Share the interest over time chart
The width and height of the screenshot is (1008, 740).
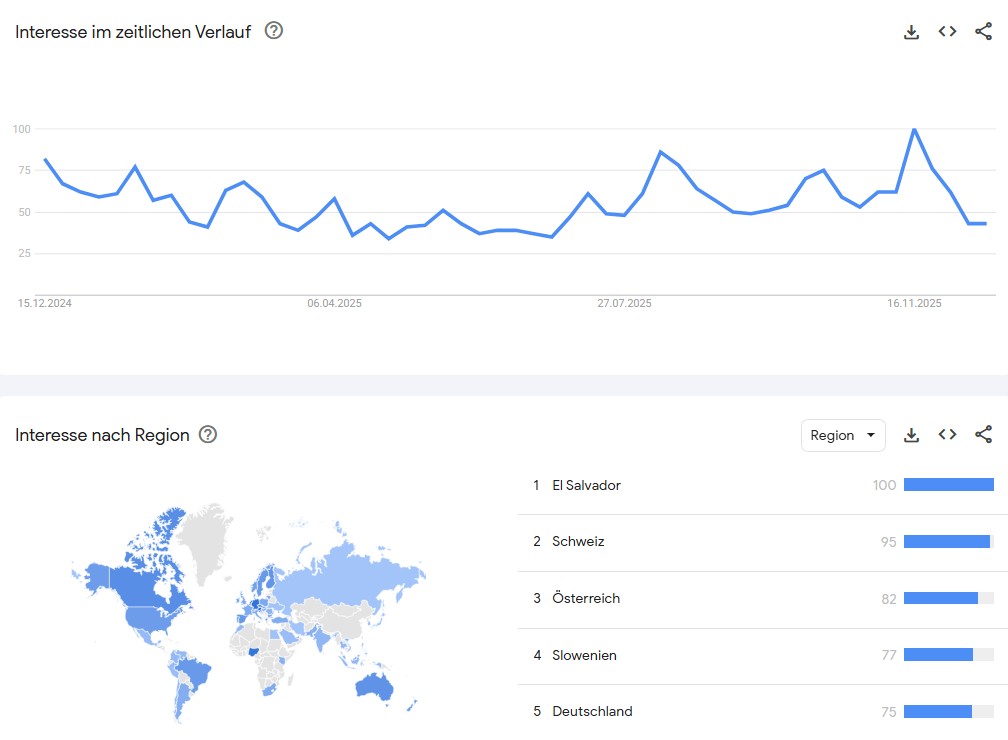(x=983, y=31)
